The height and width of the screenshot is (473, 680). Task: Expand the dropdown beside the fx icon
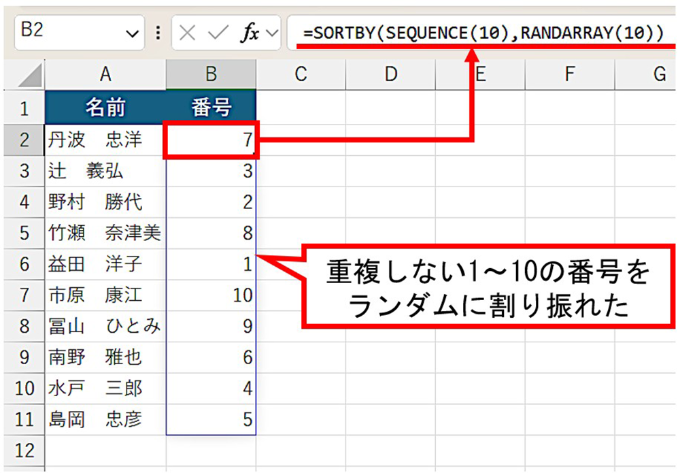click(x=272, y=33)
